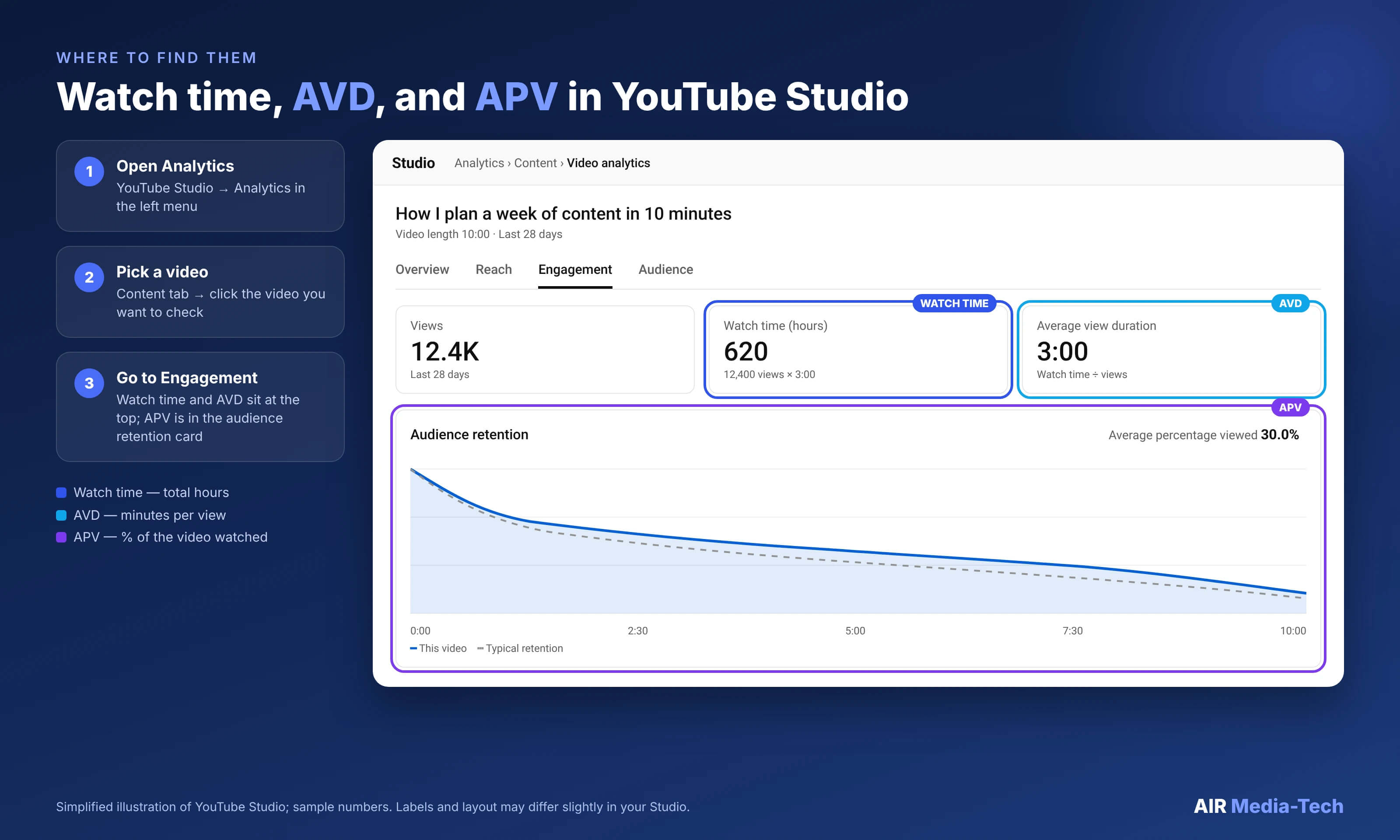Click the '12,400 views × 3:00' caption
Image resolution: width=1400 pixels, height=840 pixels.
click(769, 374)
